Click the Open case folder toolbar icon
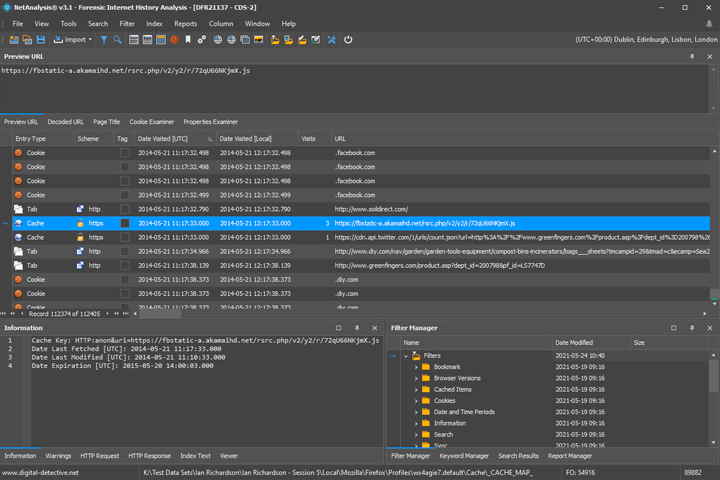 point(28,40)
